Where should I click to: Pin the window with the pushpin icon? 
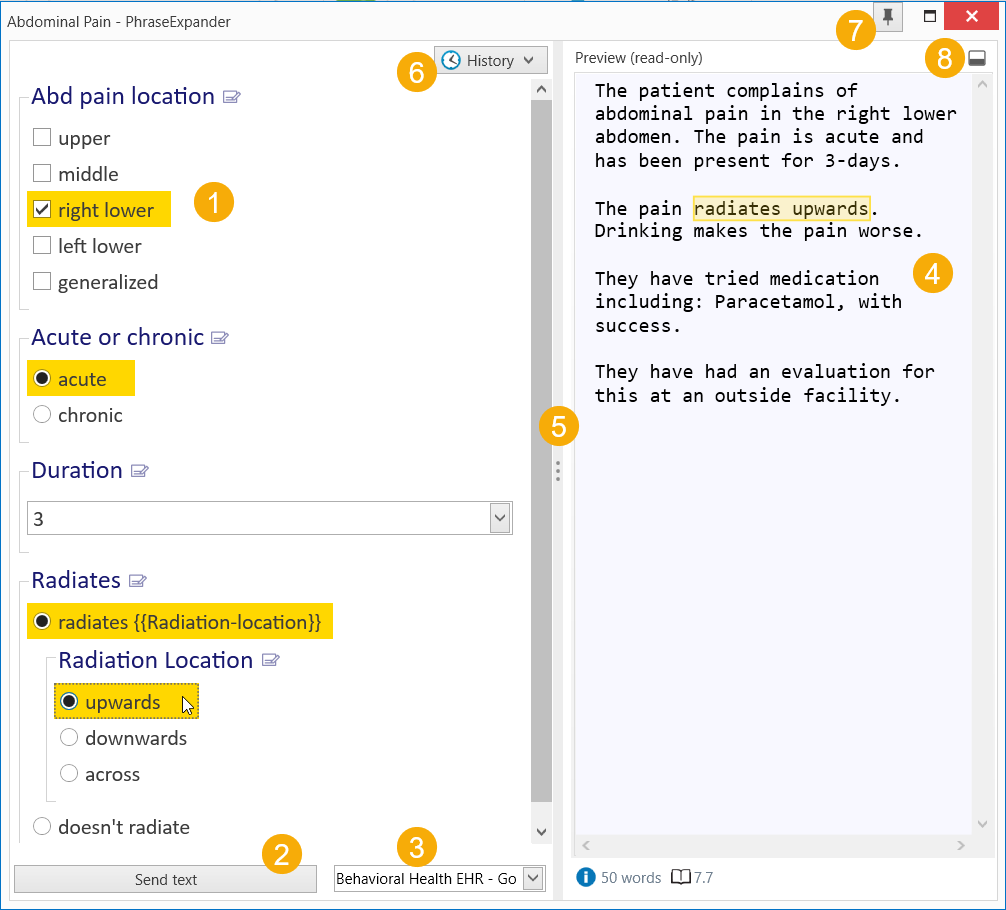pos(888,17)
